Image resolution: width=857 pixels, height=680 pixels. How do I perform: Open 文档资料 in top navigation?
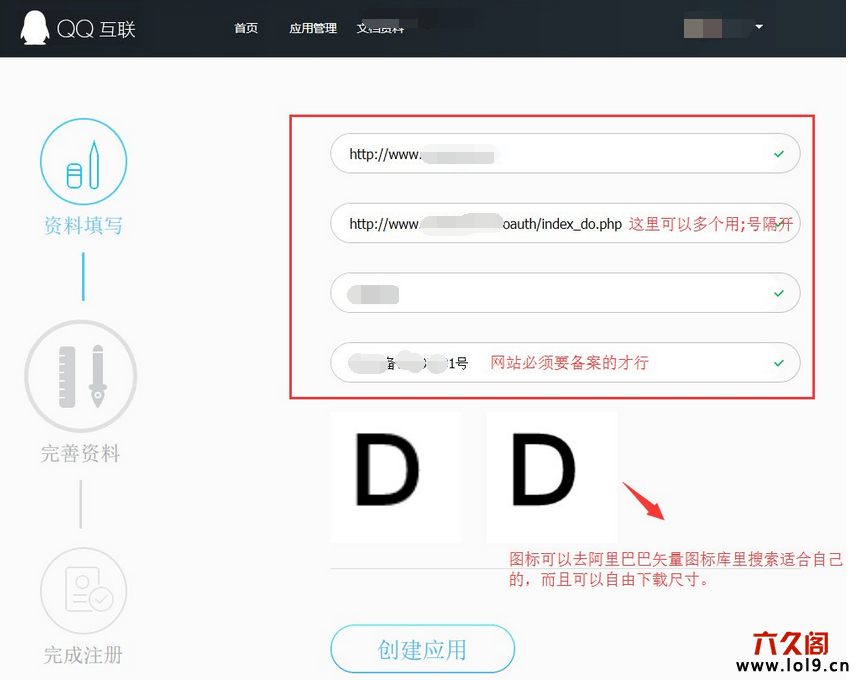point(380,28)
